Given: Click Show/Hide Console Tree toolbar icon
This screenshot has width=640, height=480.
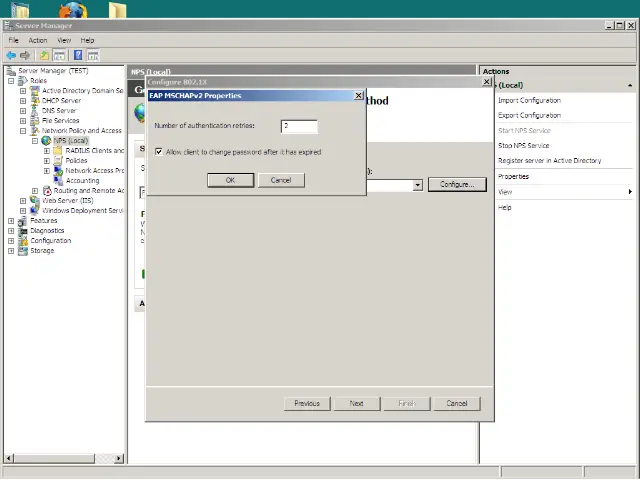Looking at the screenshot, I should (x=59, y=55).
